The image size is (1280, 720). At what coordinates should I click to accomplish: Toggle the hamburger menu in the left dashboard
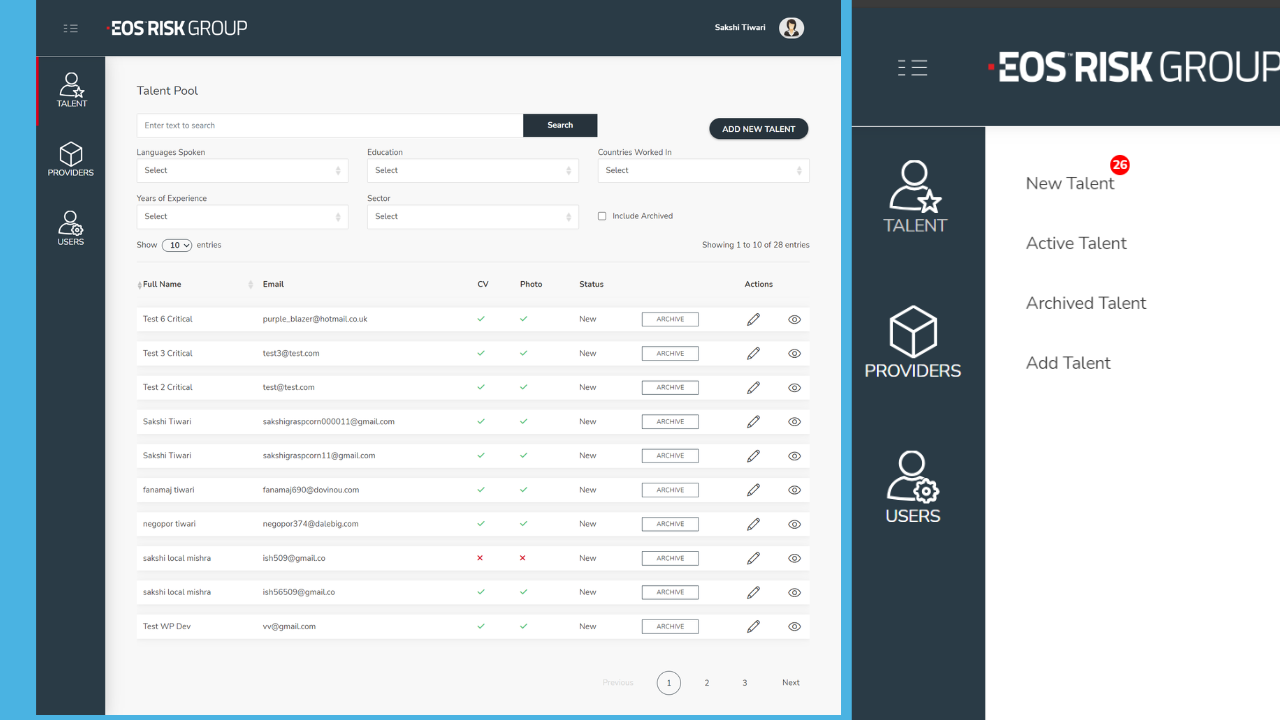pyautogui.click(x=71, y=28)
